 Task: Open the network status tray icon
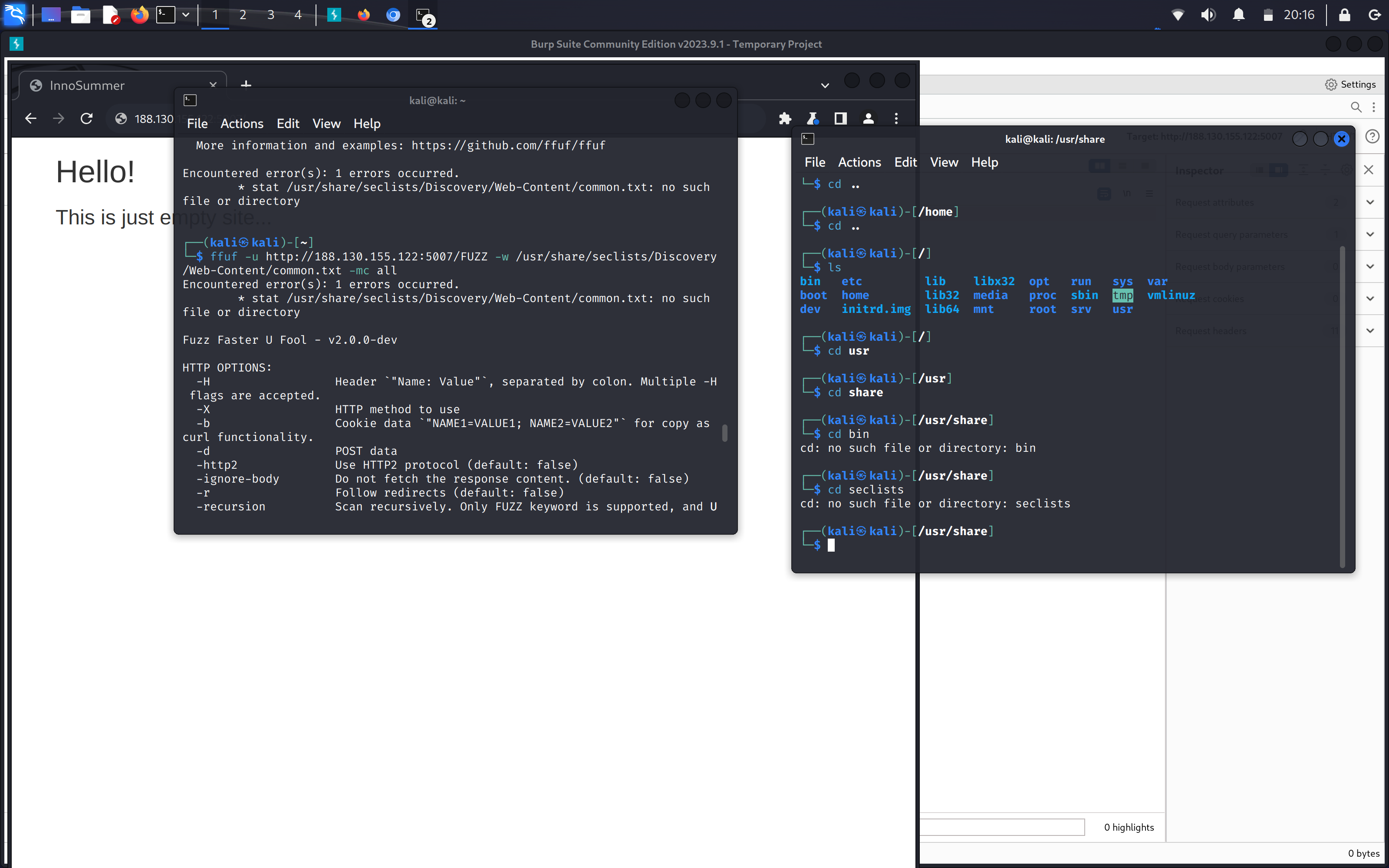point(1178,15)
